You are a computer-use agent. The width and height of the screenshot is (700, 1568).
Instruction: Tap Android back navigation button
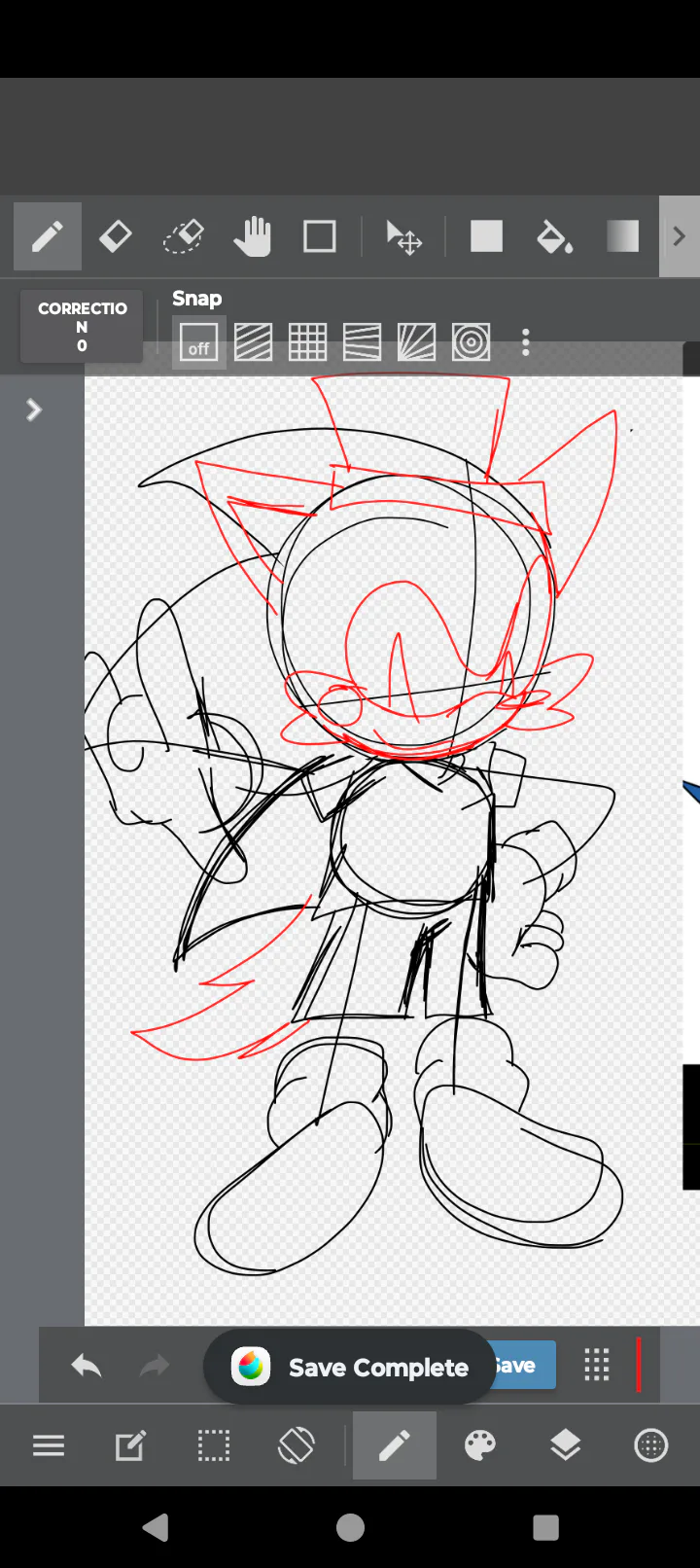156,1528
